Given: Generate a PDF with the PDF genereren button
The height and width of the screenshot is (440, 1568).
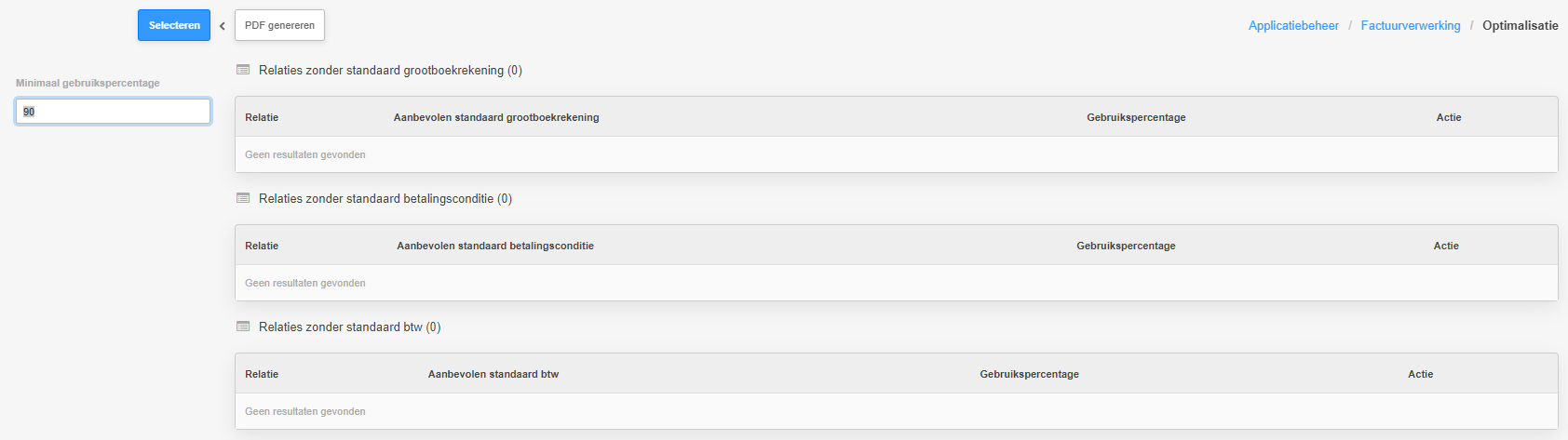Looking at the screenshot, I should point(279,25).
